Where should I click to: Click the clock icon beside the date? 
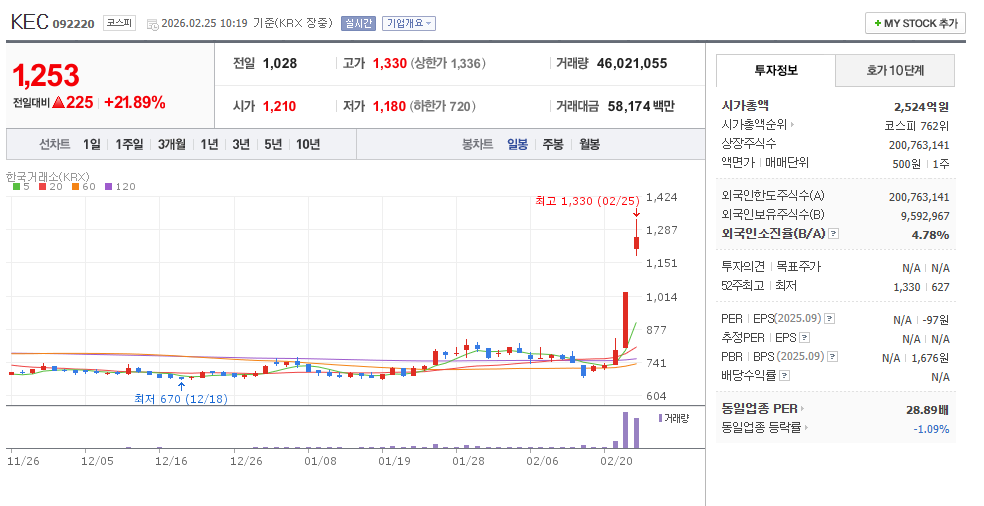[152, 24]
